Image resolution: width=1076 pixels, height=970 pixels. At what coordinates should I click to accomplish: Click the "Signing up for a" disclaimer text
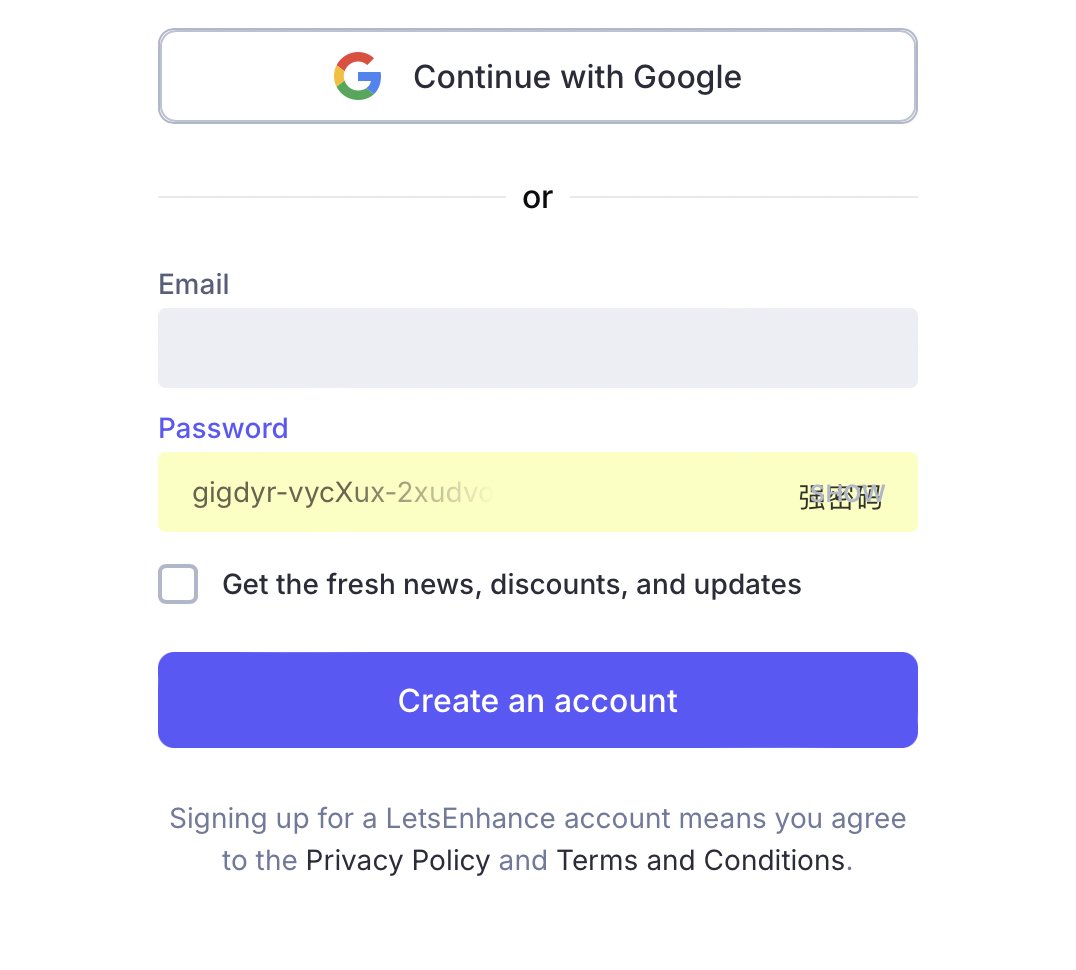262,819
